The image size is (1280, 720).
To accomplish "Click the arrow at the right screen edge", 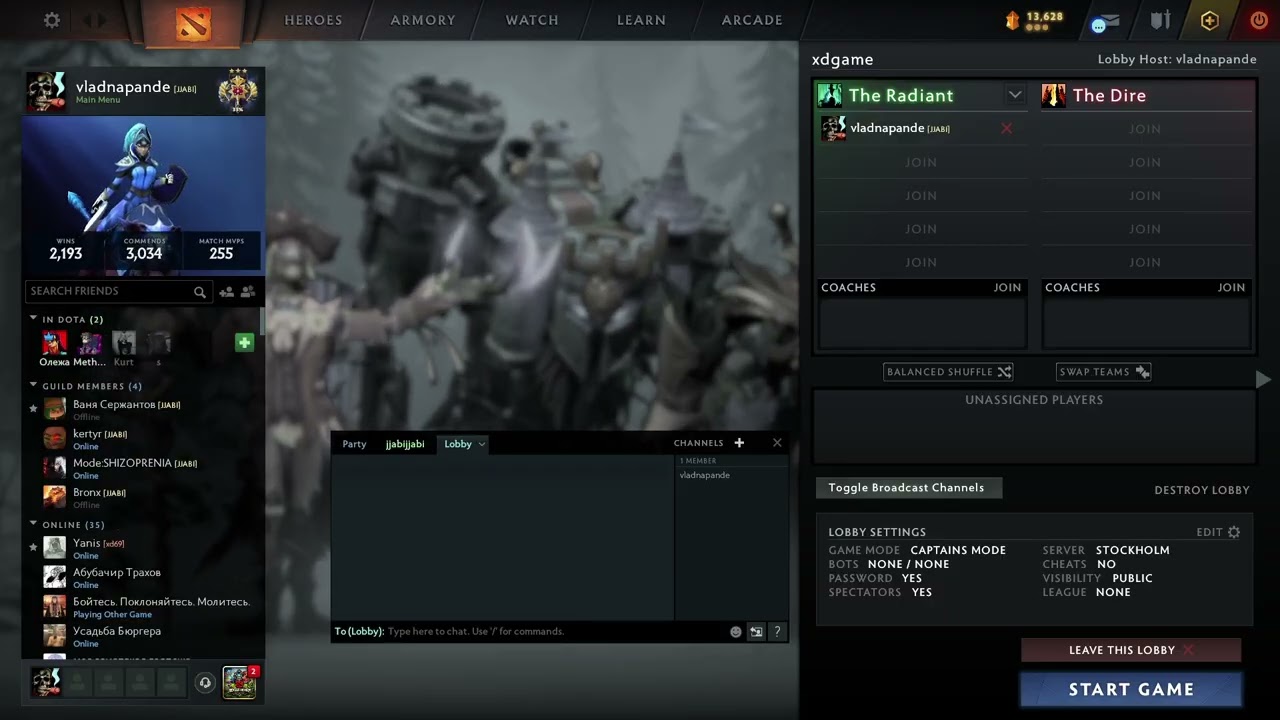I will point(1263,380).
